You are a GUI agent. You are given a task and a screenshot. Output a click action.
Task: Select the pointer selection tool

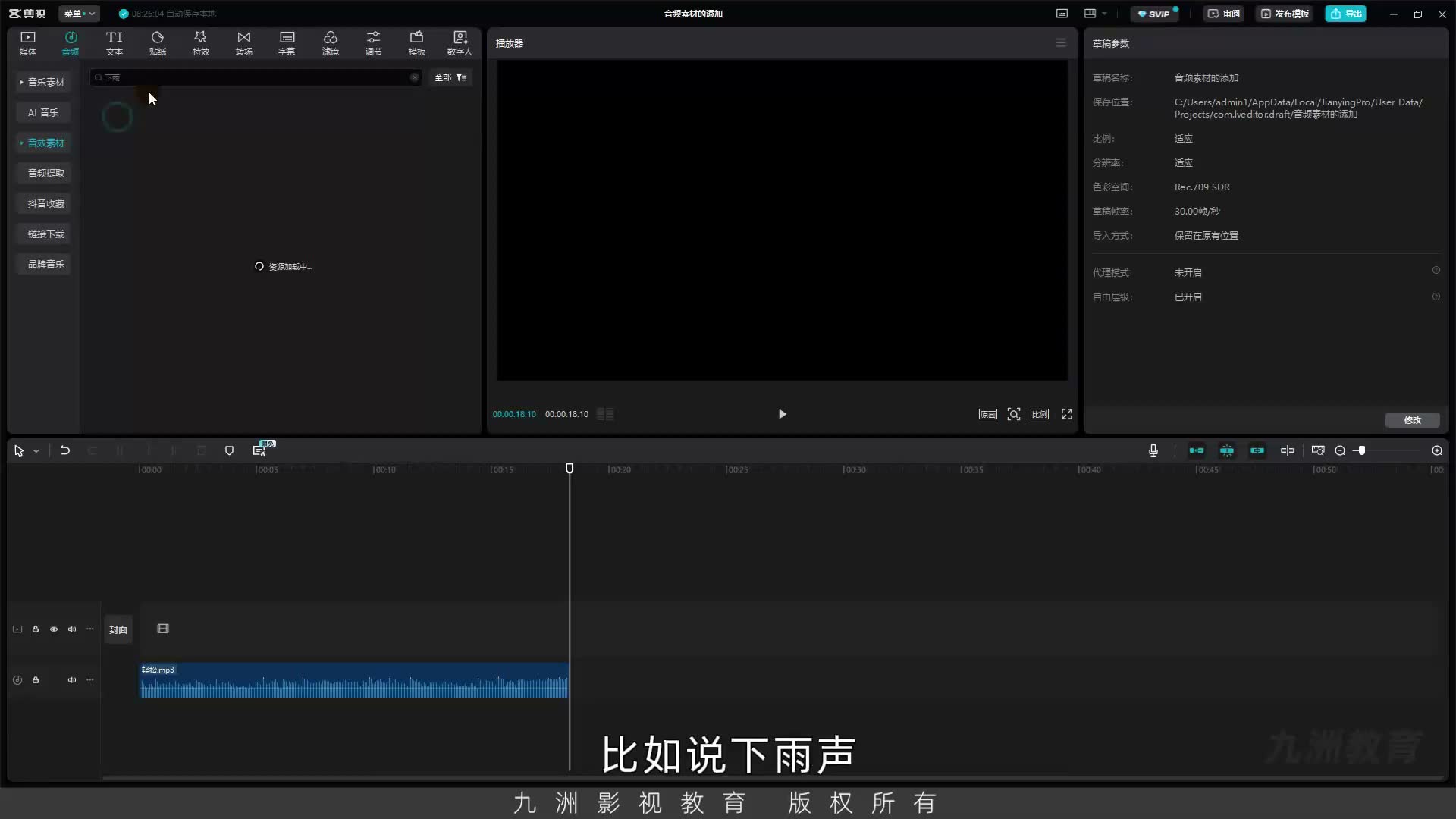click(x=19, y=450)
